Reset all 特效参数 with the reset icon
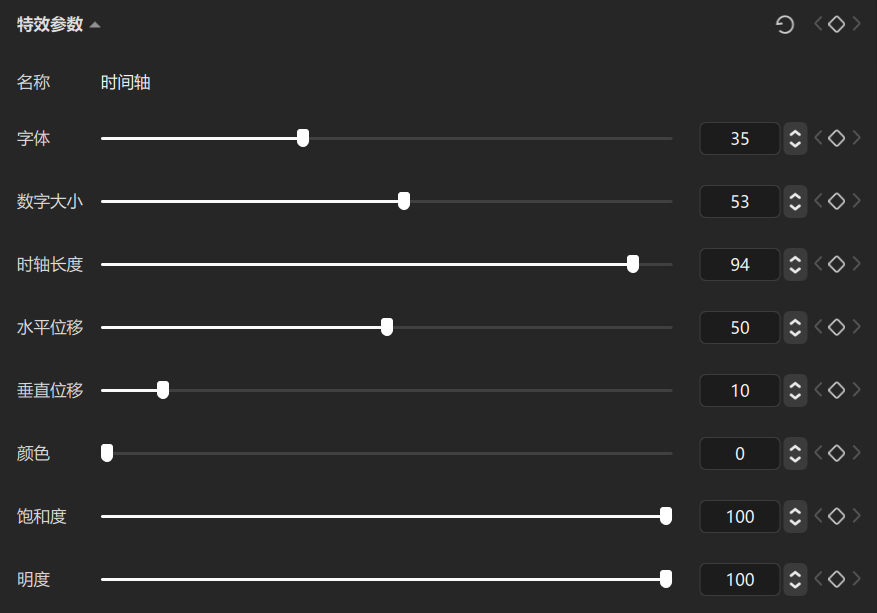The height and width of the screenshot is (613, 877). coord(785,25)
